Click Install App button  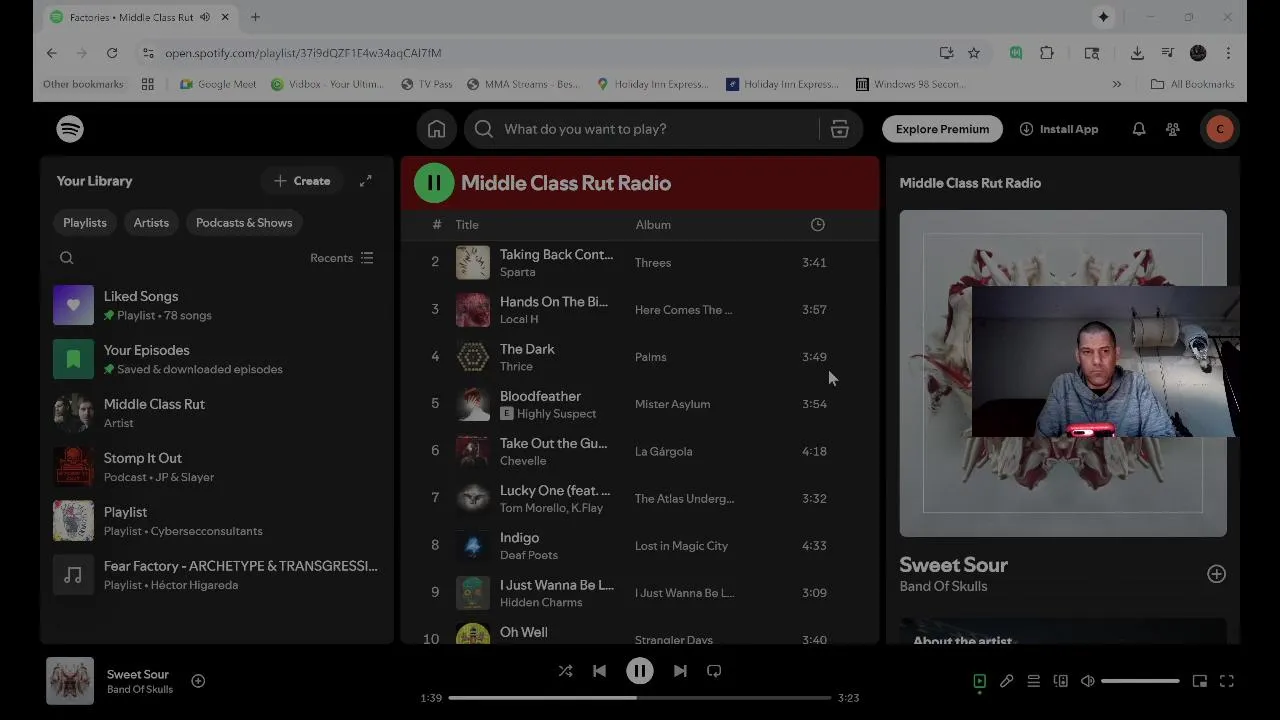1059,129
